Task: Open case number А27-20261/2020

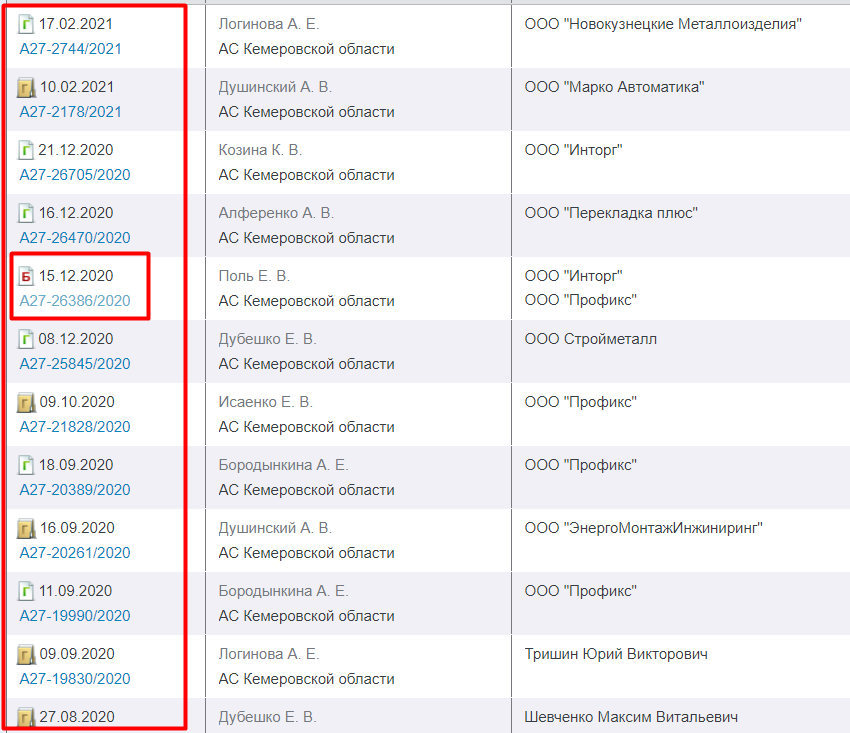Action: 75,553
